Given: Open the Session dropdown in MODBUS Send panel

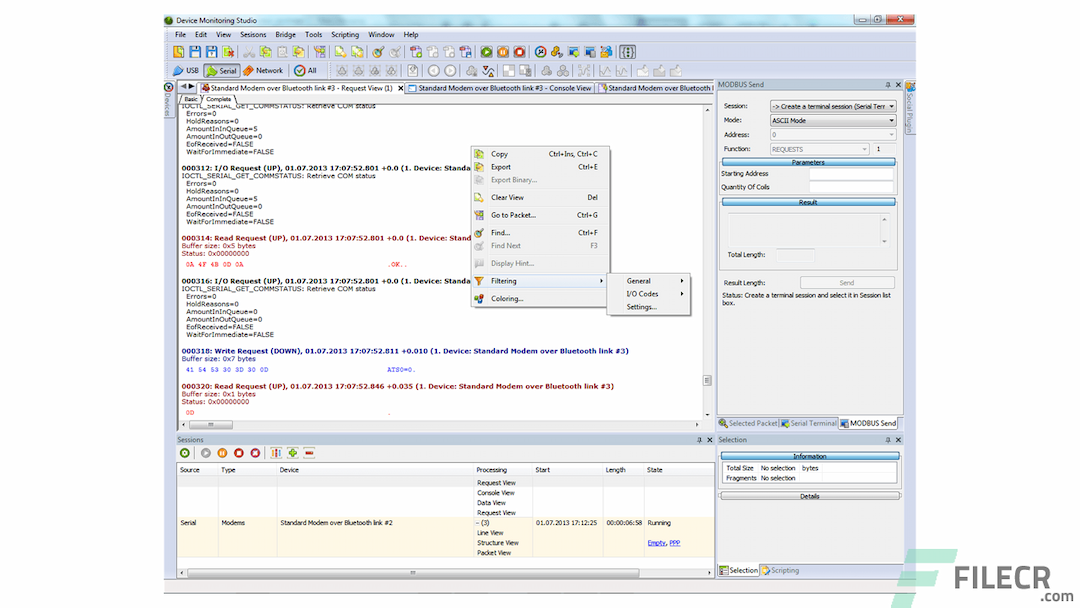Looking at the screenshot, I should (x=891, y=105).
